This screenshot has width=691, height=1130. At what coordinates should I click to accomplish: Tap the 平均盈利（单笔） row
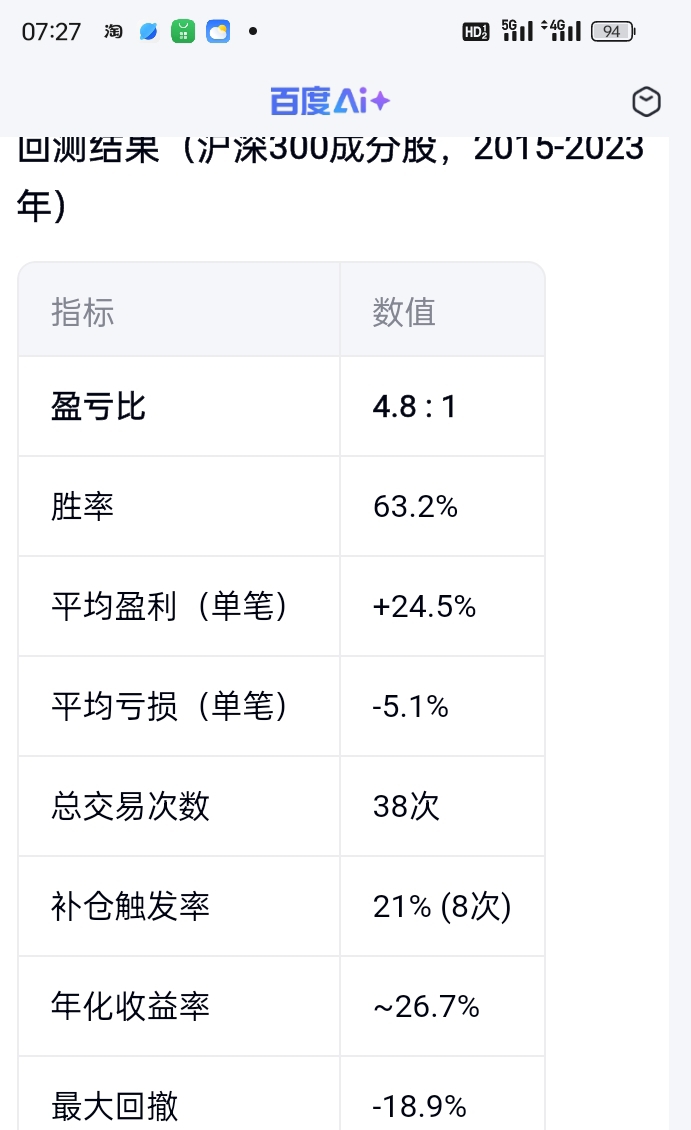282,606
